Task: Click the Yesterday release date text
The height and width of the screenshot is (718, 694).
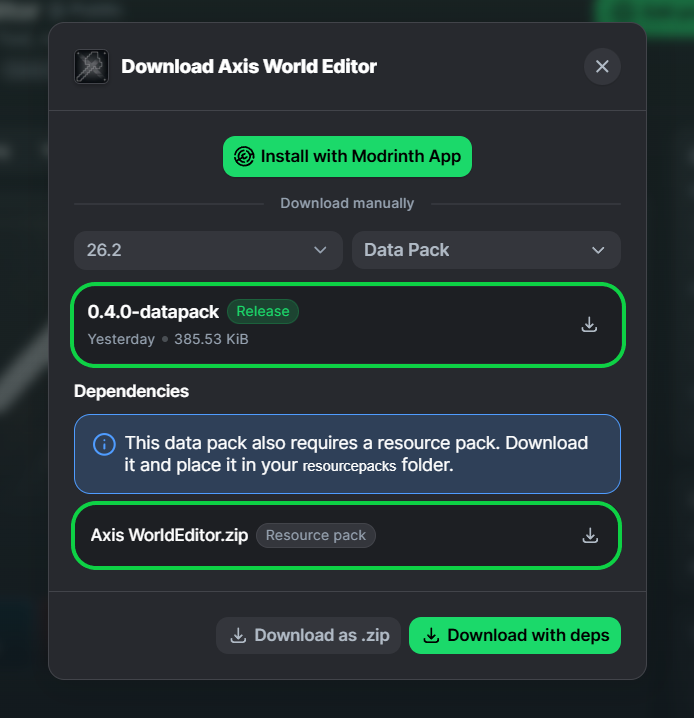Action: [x=121, y=339]
